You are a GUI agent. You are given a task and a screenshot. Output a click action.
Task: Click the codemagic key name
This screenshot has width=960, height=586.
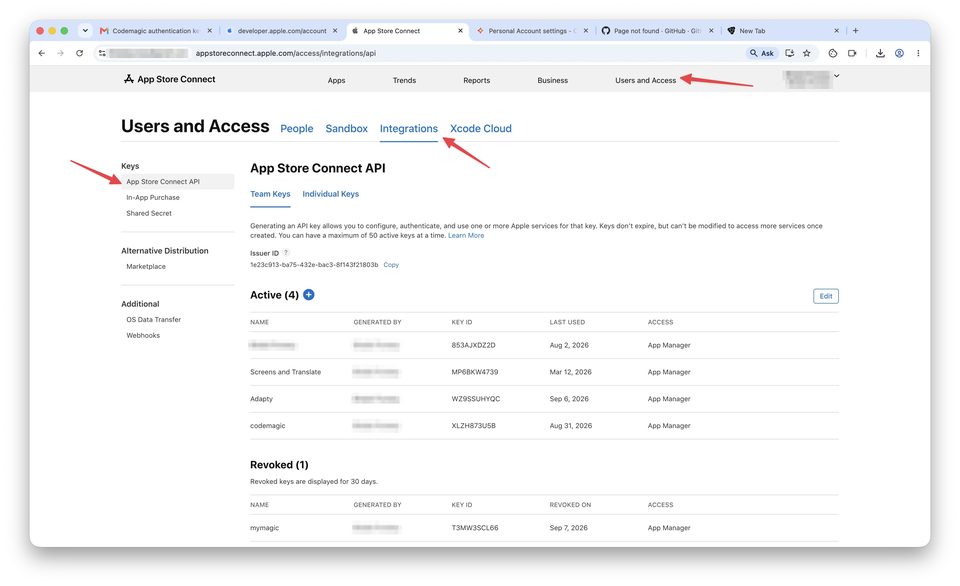(268, 426)
